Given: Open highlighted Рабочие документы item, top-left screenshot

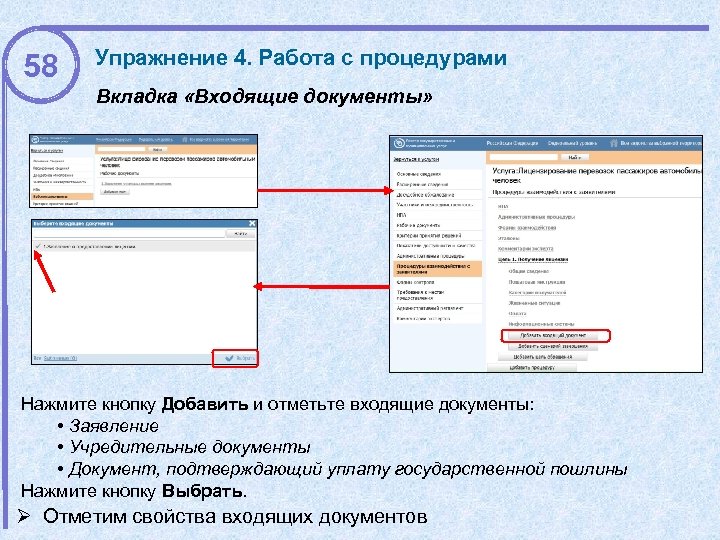Looking at the screenshot, I should click(62, 197).
